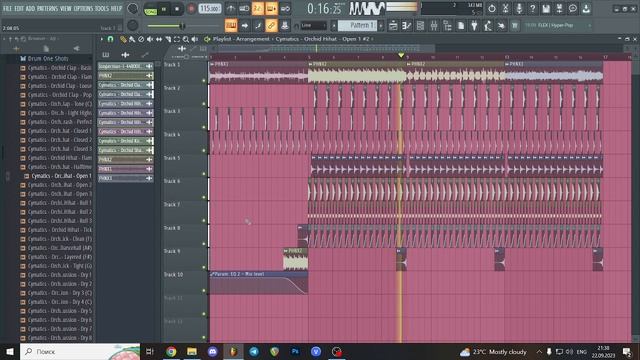Open the Playlist view icon

393,26
